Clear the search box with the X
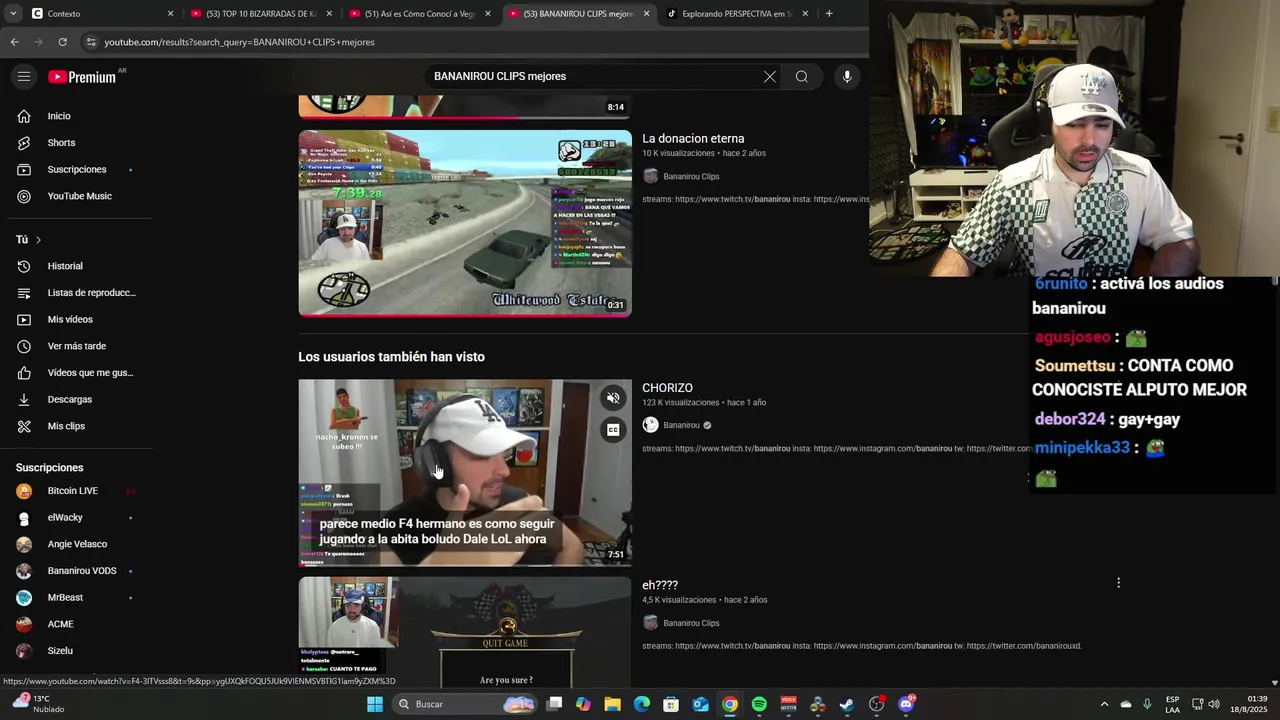 pyautogui.click(x=770, y=77)
